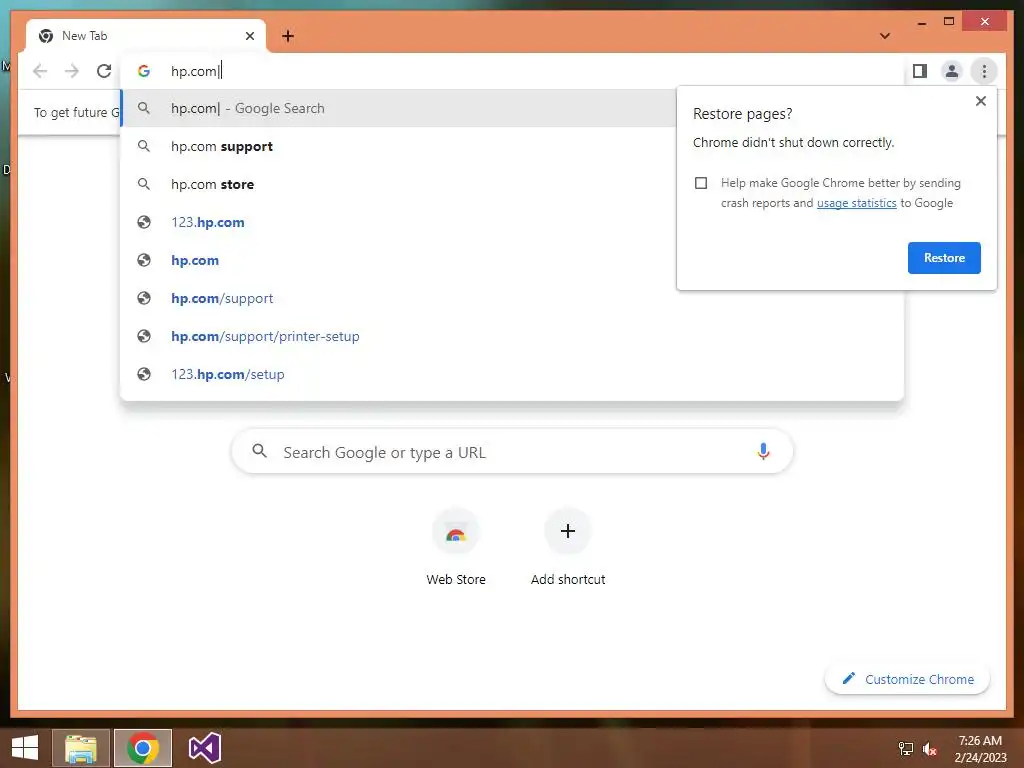
Task: Click the Chrome taskbar icon
Action: [142, 748]
